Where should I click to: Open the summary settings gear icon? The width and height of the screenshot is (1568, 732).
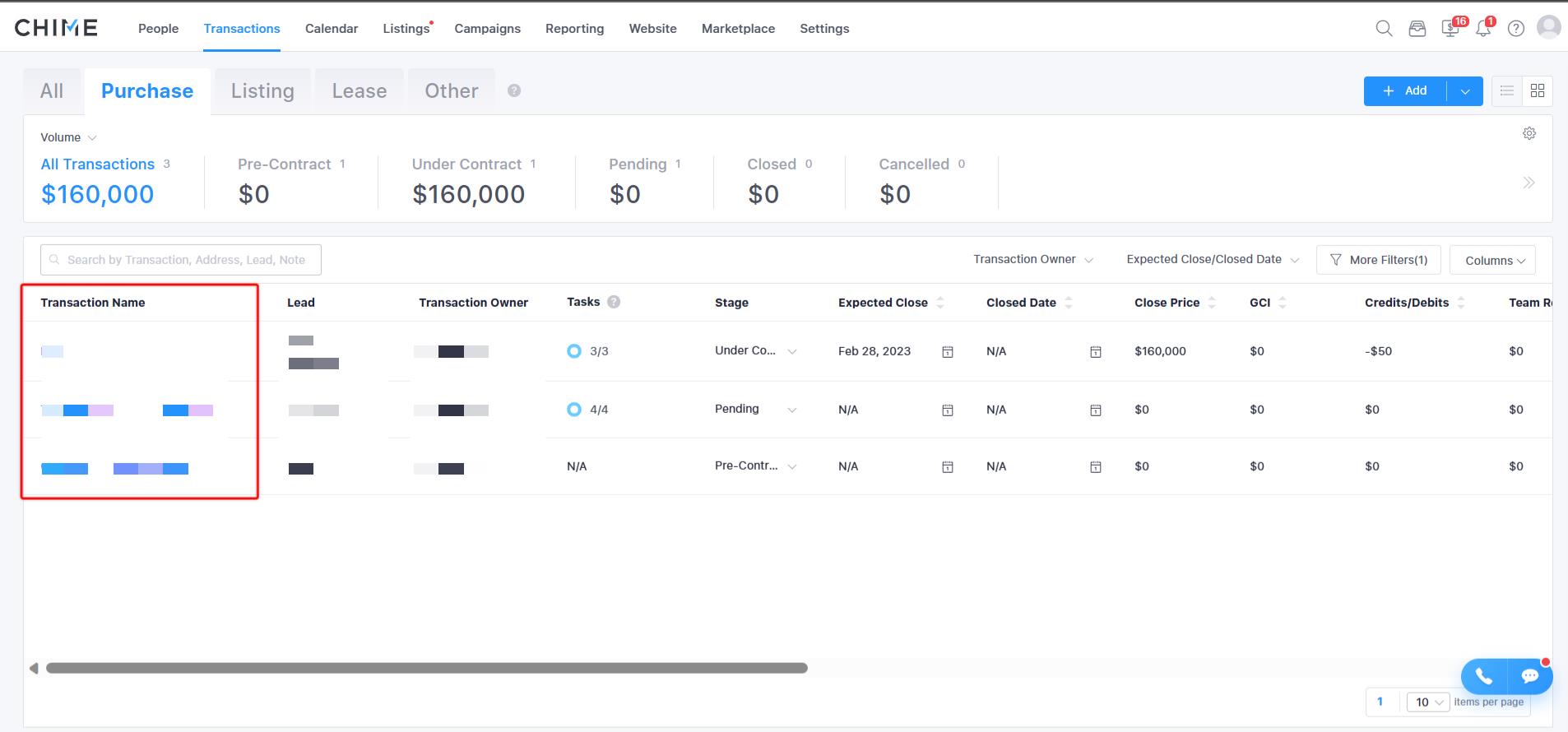tap(1529, 133)
